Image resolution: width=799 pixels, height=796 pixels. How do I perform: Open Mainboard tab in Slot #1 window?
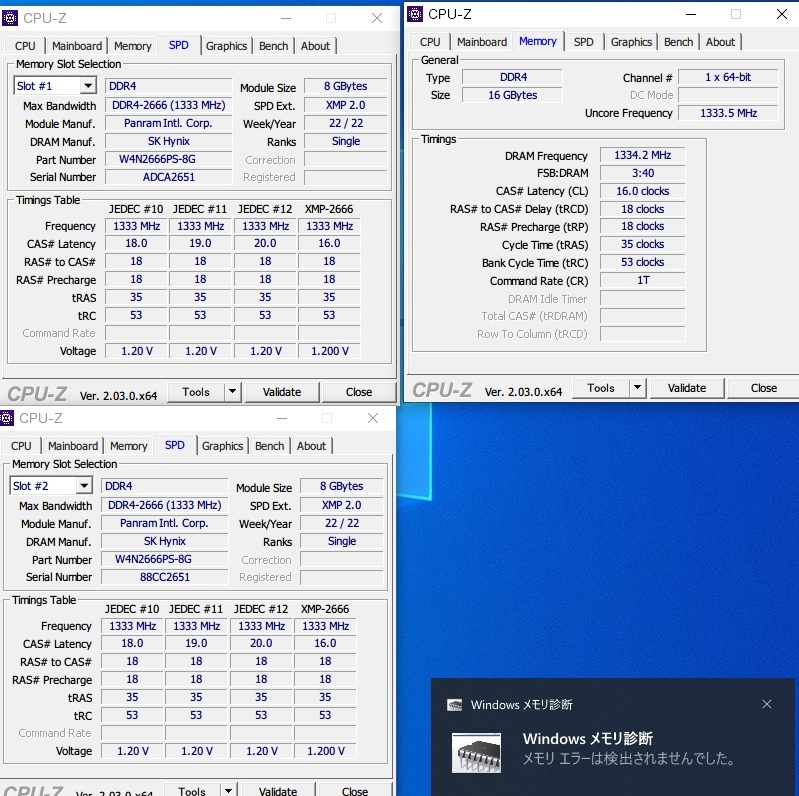click(x=77, y=46)
